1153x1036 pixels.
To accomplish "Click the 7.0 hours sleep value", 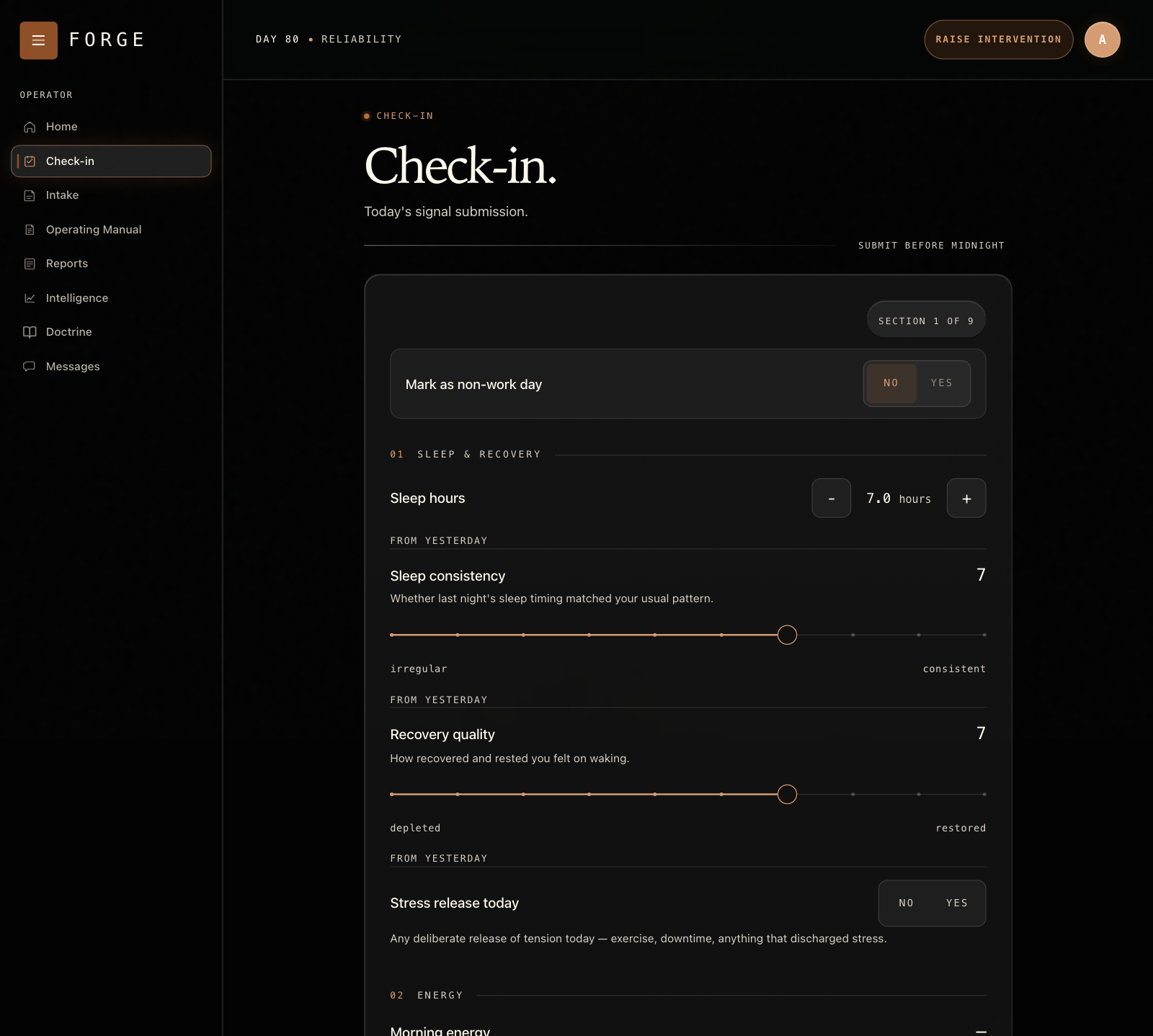I will pos(899,499).
